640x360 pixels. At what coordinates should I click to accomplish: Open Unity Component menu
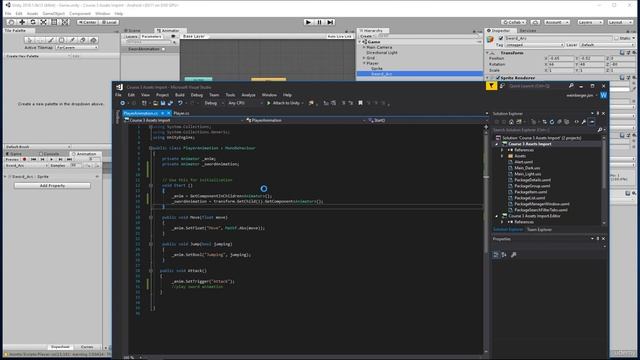point(80,13)
